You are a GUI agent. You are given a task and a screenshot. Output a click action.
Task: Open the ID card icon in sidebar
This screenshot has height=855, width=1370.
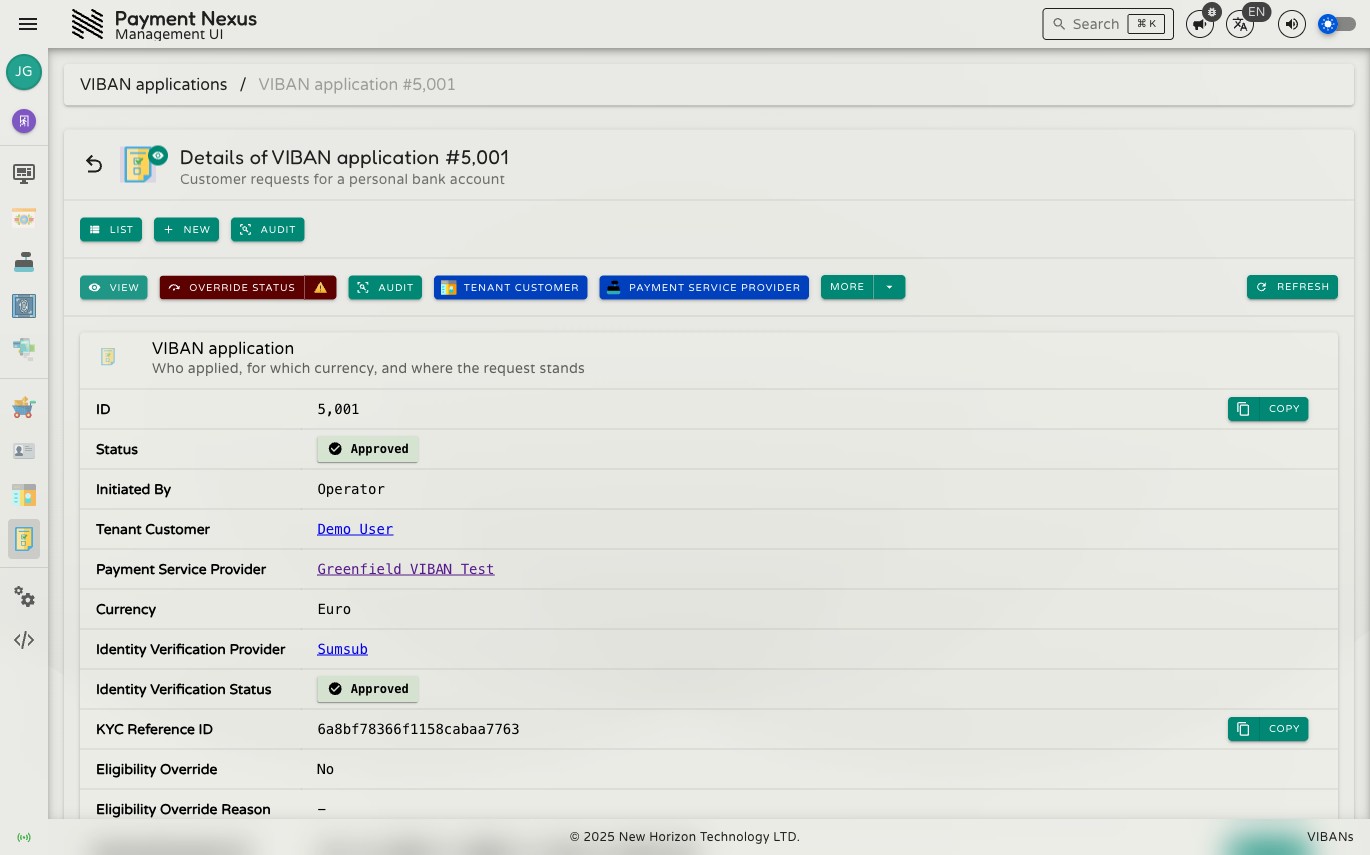click(x=24, y=451)
